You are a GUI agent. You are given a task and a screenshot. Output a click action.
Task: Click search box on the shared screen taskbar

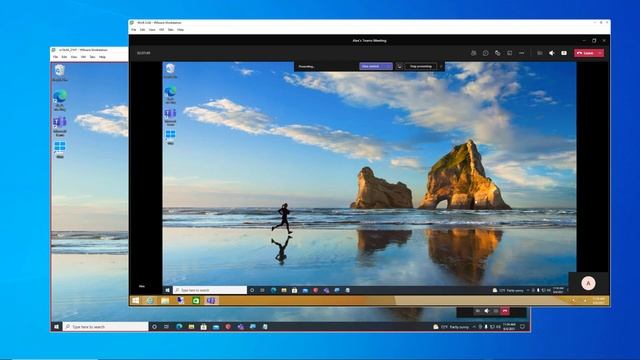click(210, 290)
